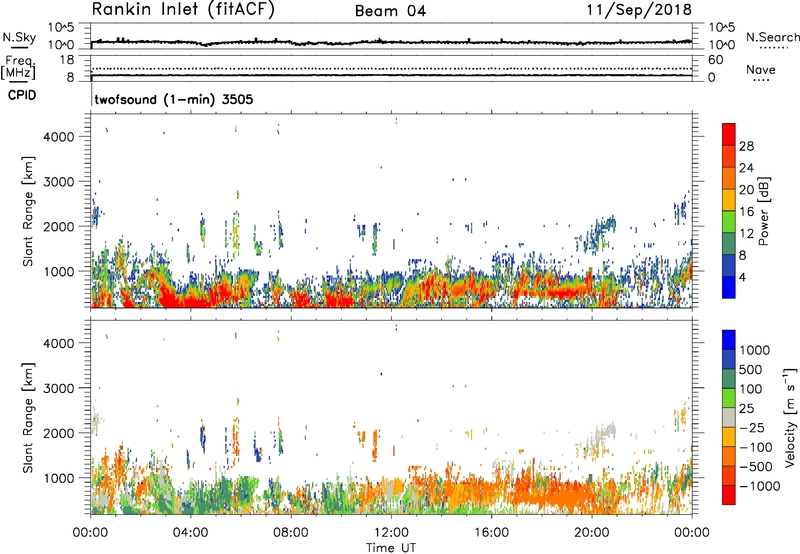Click the '-1000' Velocity color bar label

coord(759,486)
